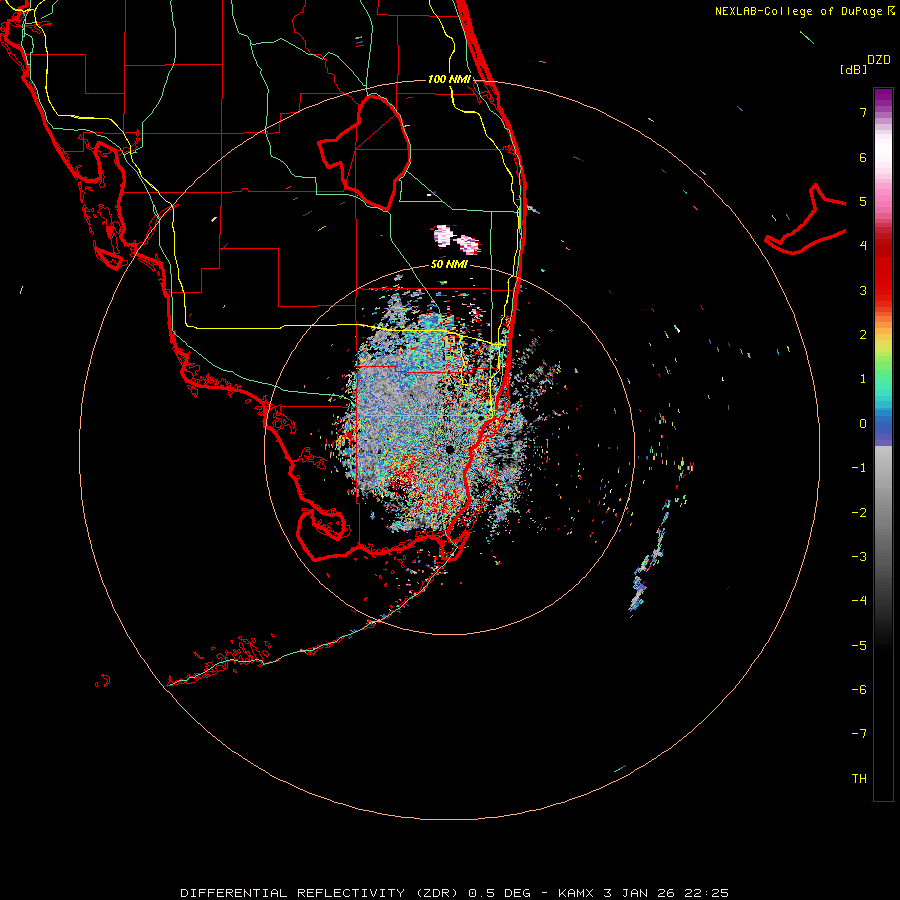Select the 100 NMI range ring label
Image resolution: width=900 pixels, height=900 pixels.
[x=449, y=79]
